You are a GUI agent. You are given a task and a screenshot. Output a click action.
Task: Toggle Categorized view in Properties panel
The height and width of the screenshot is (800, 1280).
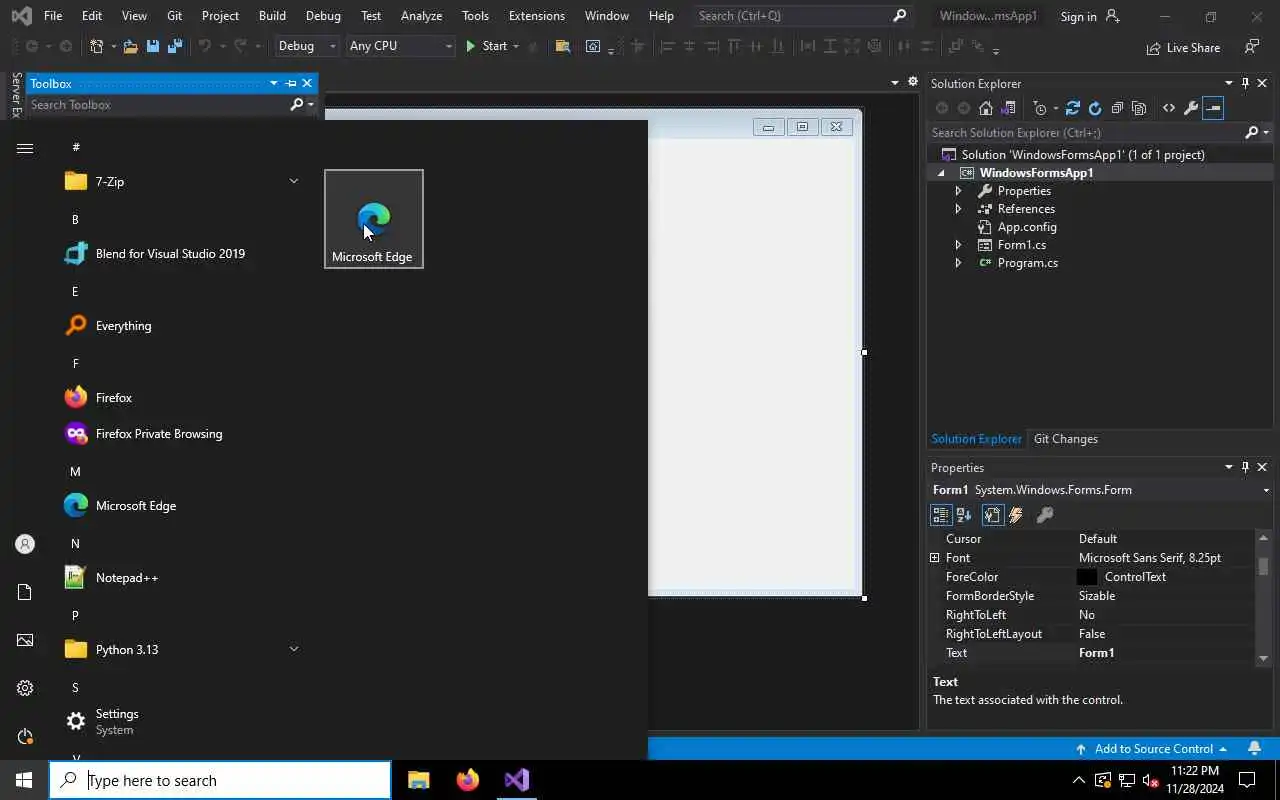click(x=940, y=515)
